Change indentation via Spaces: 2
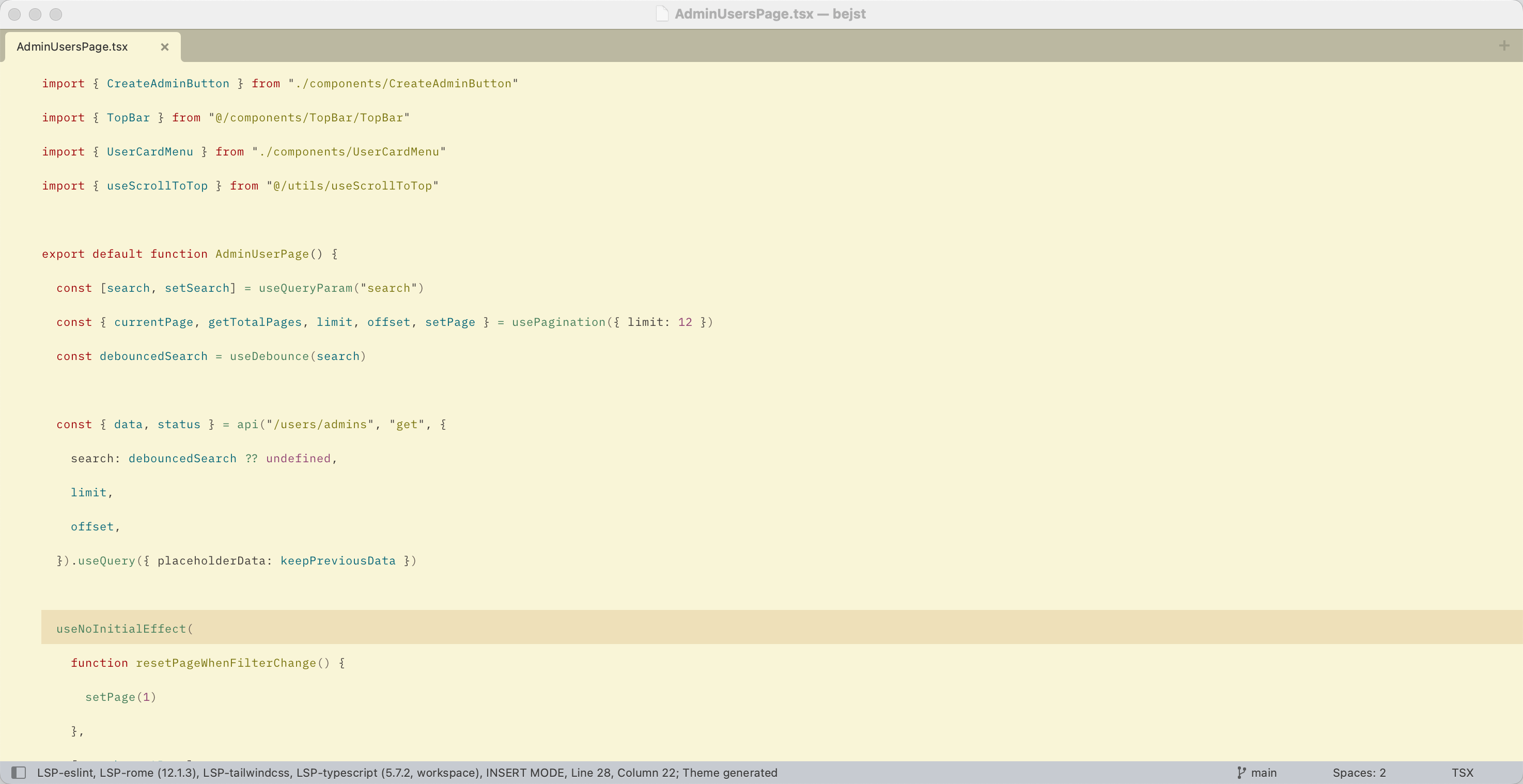Viewport: 1523px width, 784px height. (1359, 772)
